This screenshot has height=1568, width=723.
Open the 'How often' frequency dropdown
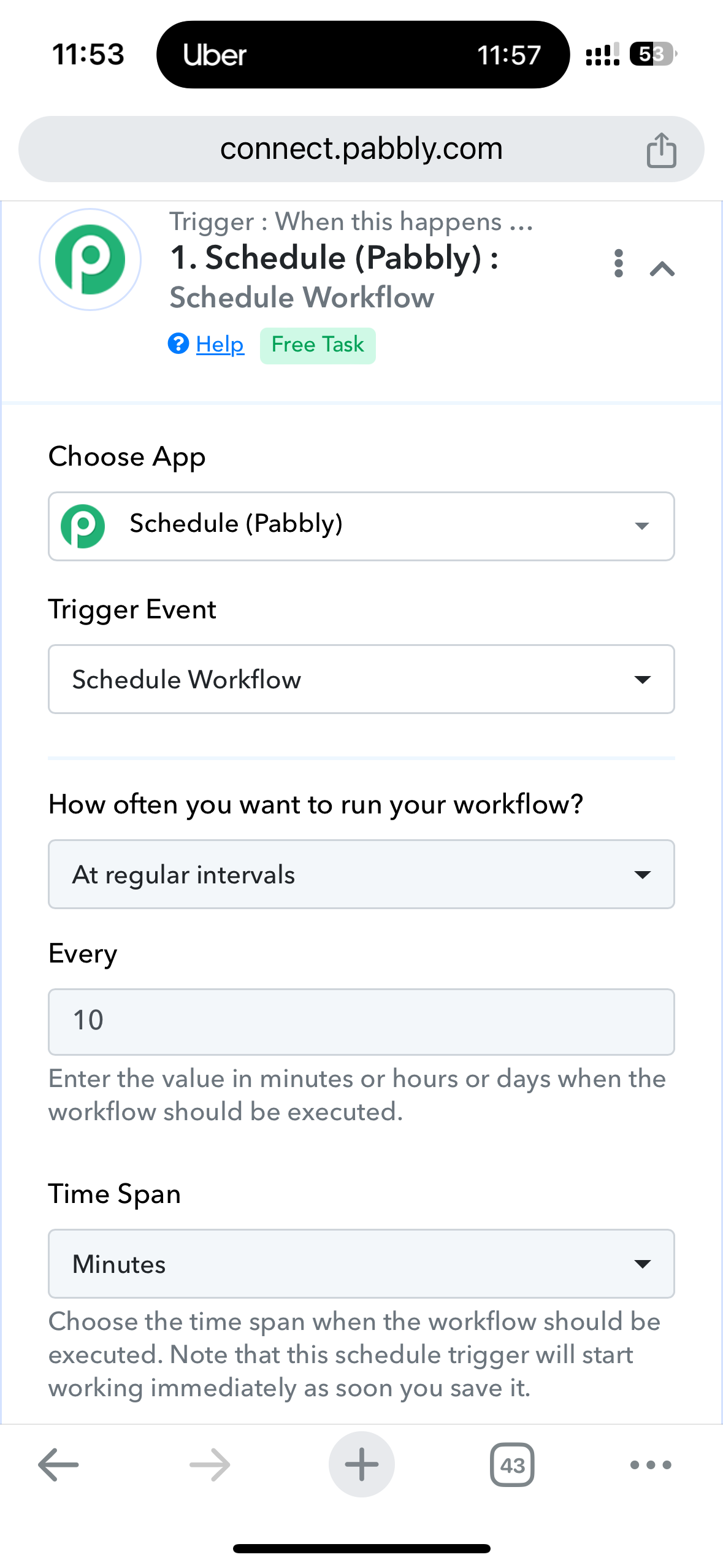click(361, 874)
